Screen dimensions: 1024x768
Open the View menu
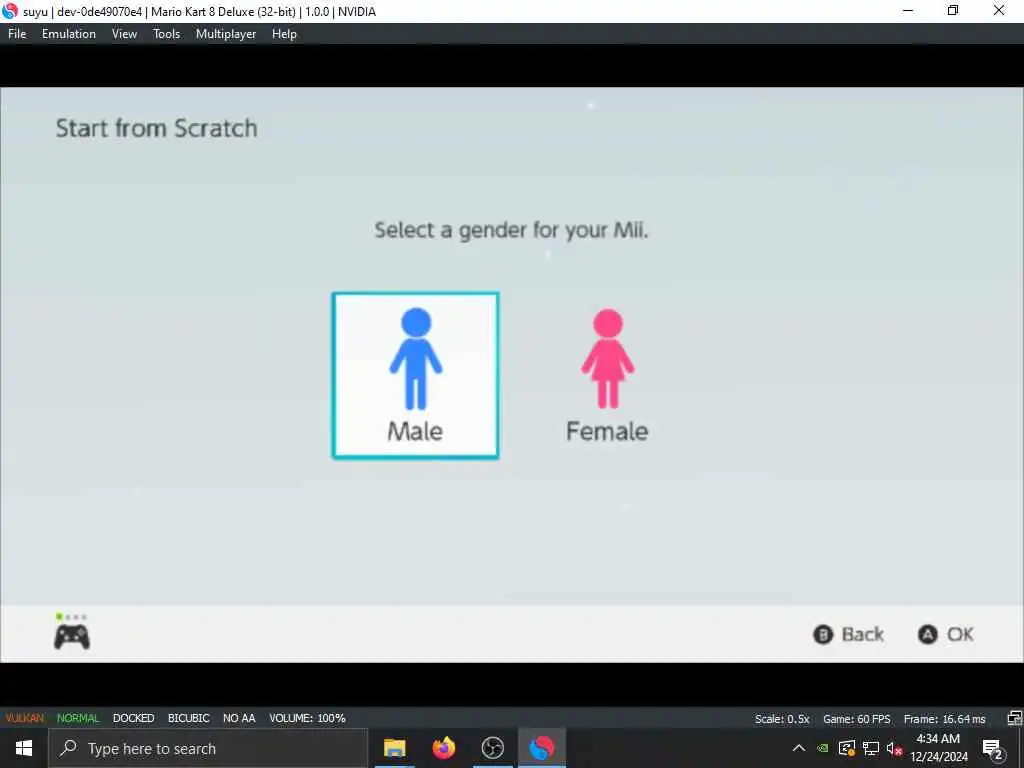tap(124, 34)
